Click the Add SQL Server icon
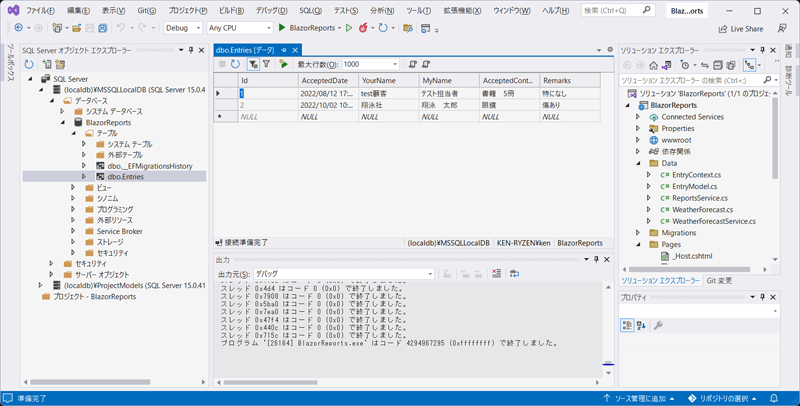The width and height of the screenshot is (800, 406). (x=46, y=64)
